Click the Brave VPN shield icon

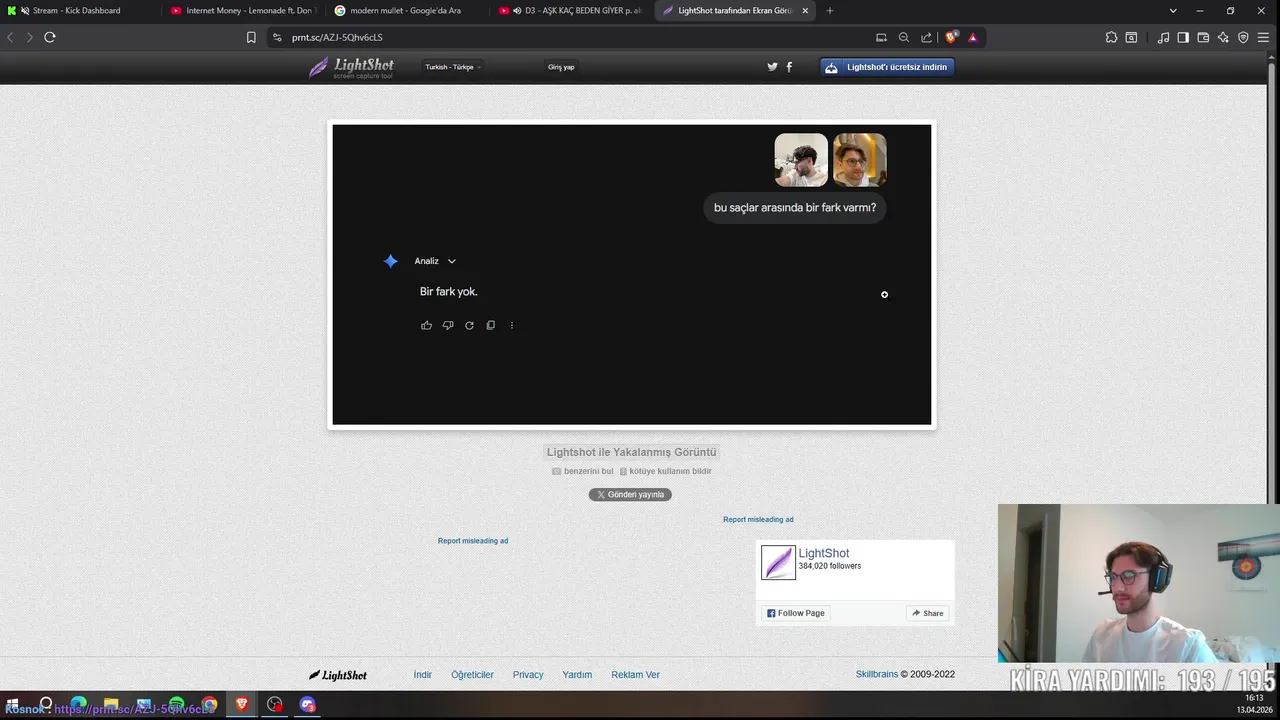tap(1243, 37)
